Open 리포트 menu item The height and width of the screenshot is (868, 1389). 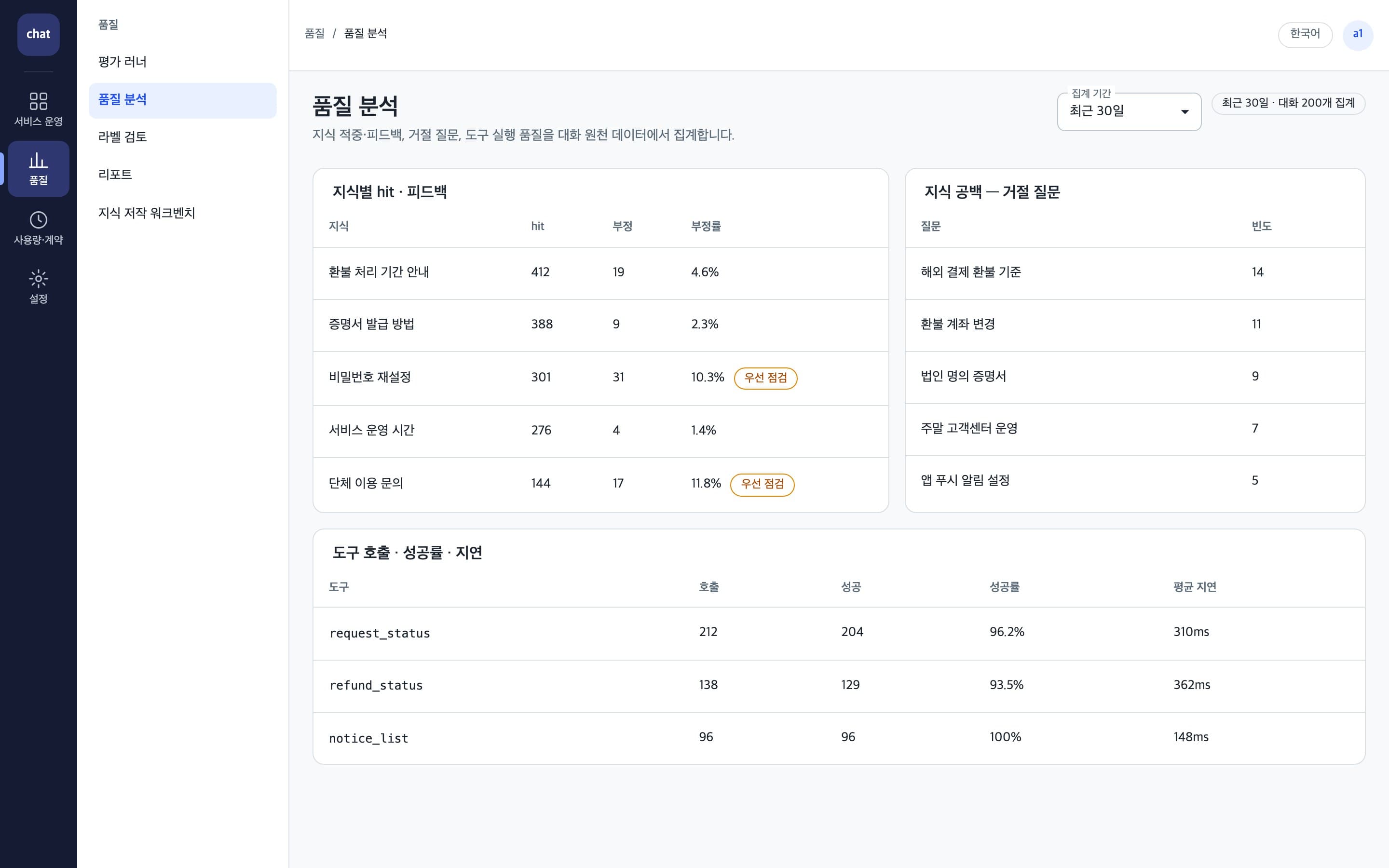(182, 175)
